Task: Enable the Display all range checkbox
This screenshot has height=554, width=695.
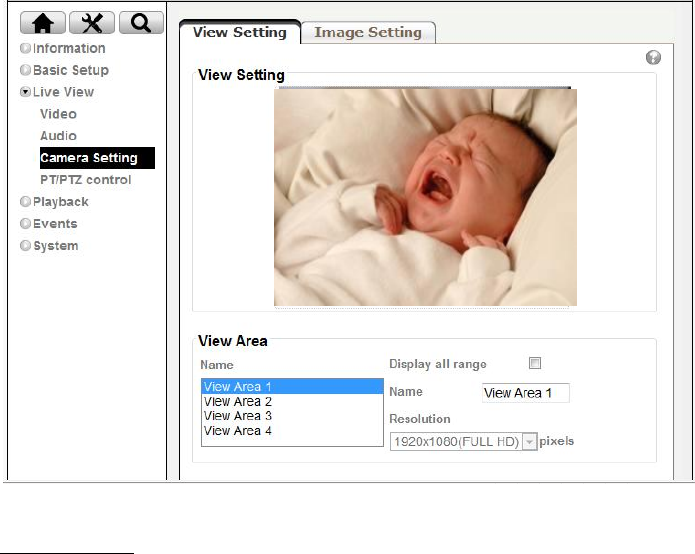Action: [535, 363]
